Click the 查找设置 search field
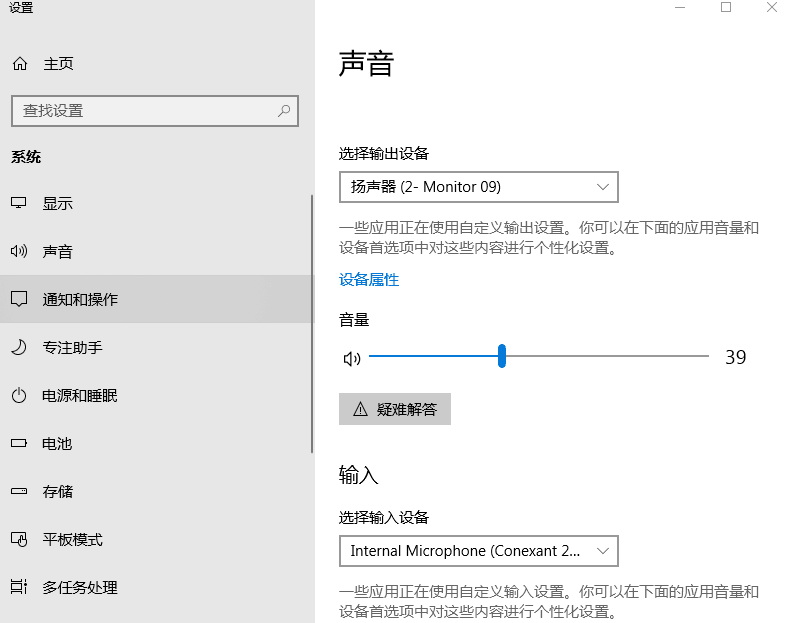 coord(145,110)
